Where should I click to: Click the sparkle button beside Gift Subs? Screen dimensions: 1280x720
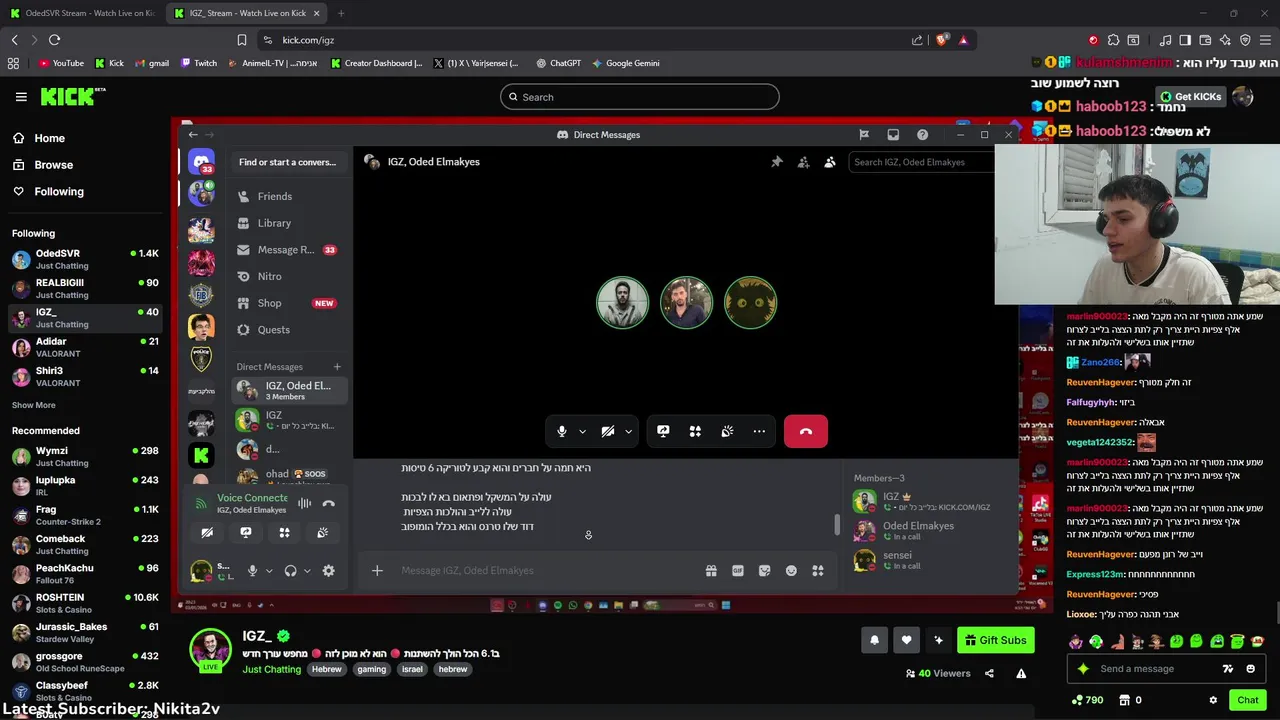point(938,640)
